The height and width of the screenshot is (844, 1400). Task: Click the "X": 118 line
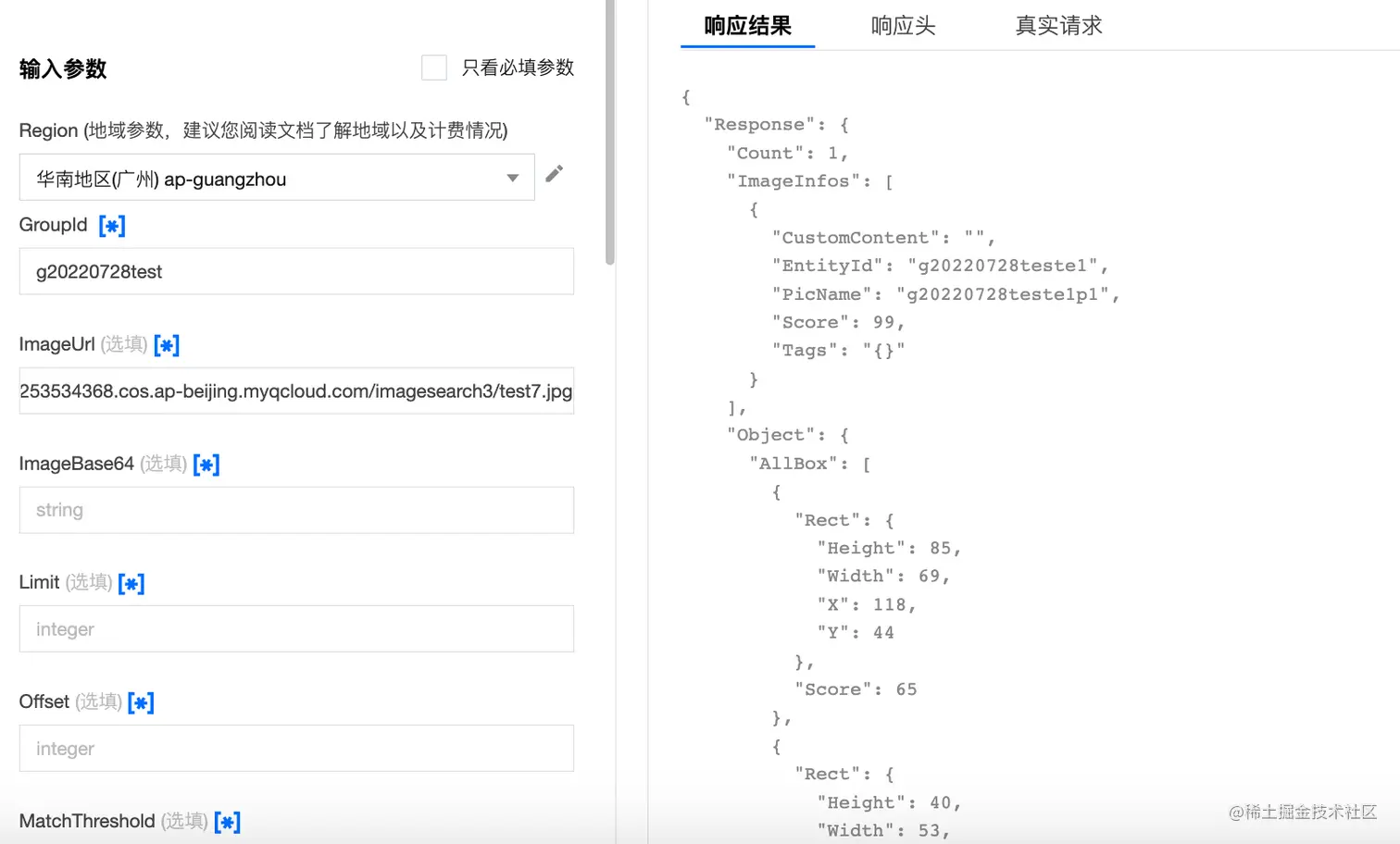[867, 604]
